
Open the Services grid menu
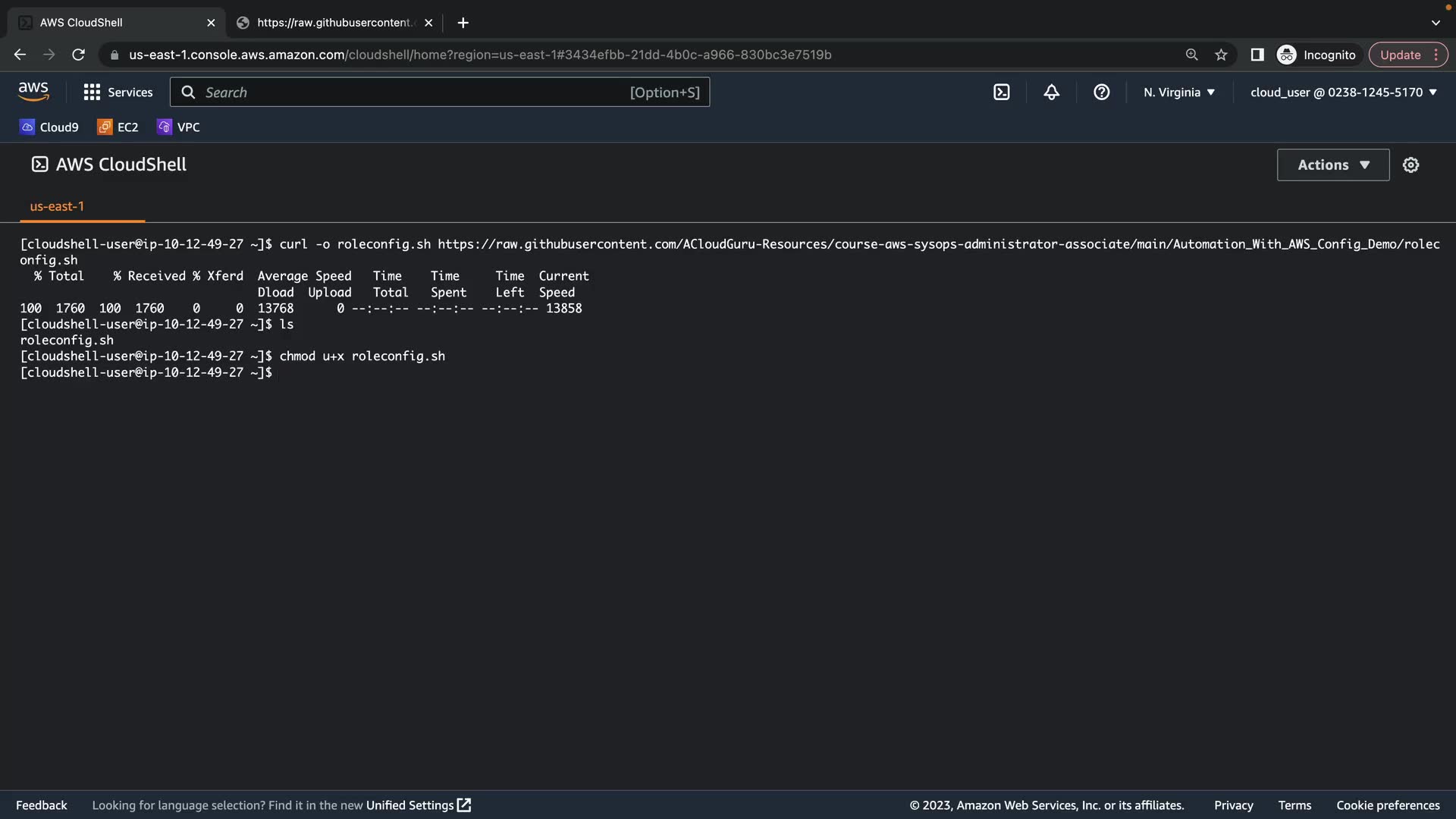[x=118, y=93]
